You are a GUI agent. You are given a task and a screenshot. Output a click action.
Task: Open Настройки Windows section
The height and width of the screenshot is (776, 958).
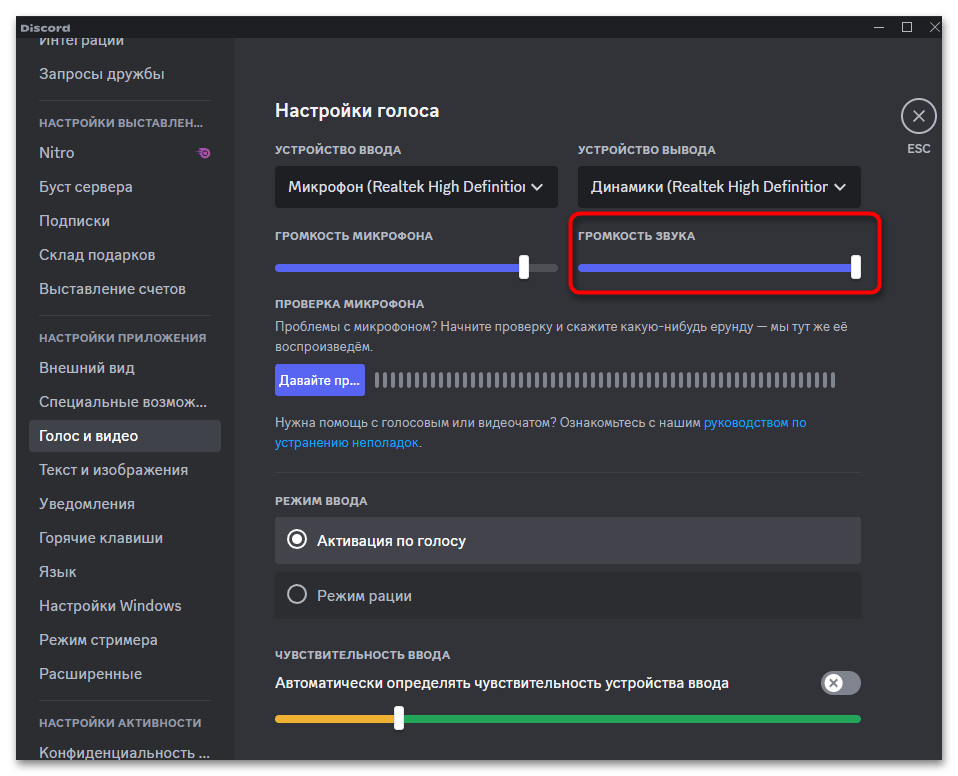coord(125,606)
